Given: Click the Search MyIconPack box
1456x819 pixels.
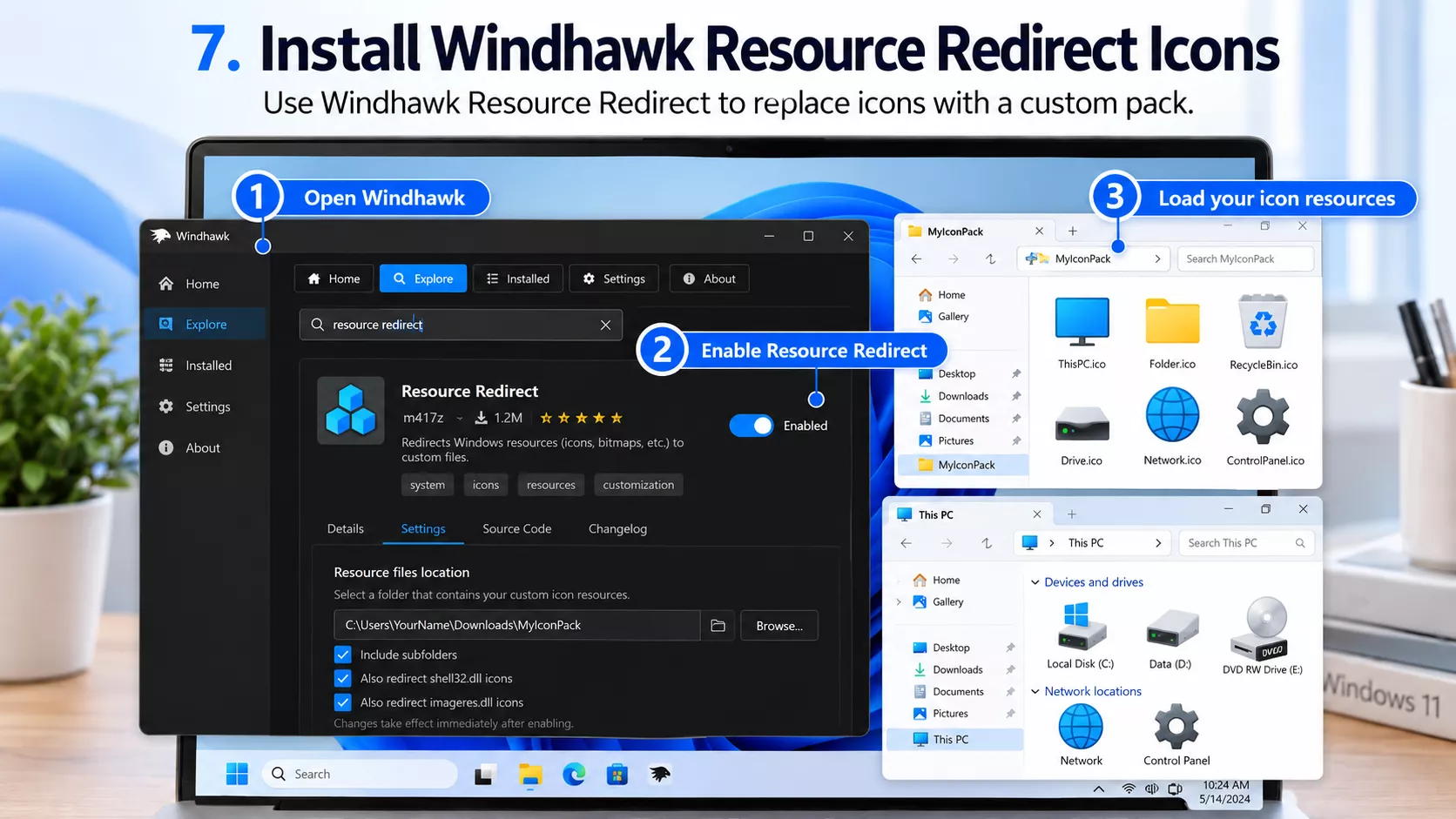Looking at the screenshot, I should click(x=1246, y=258).
